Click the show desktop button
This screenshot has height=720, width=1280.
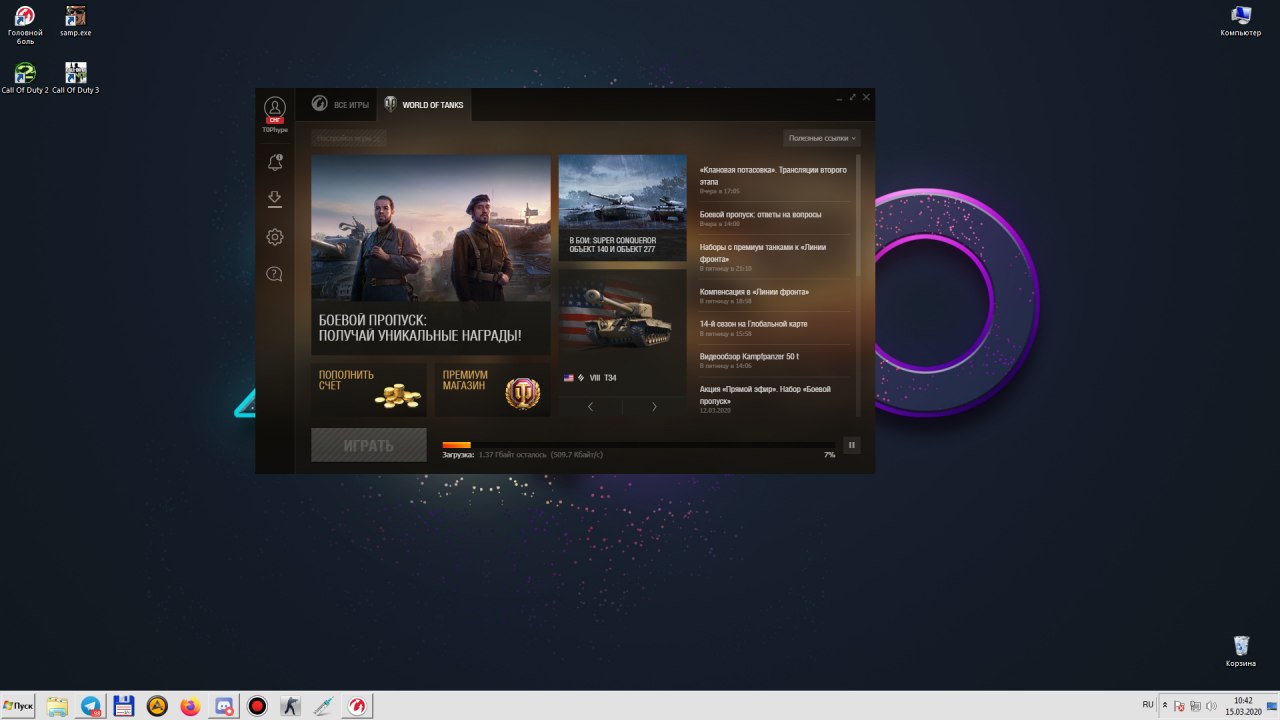coord(1273,706)
